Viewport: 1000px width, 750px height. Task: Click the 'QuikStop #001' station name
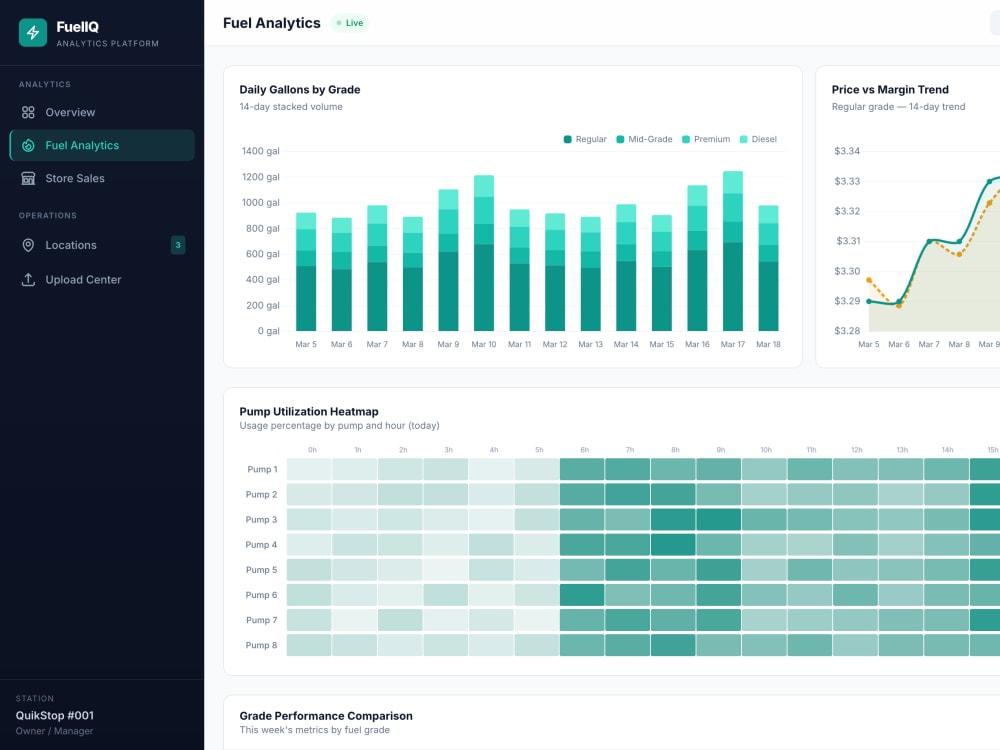(x=55, y=716)
